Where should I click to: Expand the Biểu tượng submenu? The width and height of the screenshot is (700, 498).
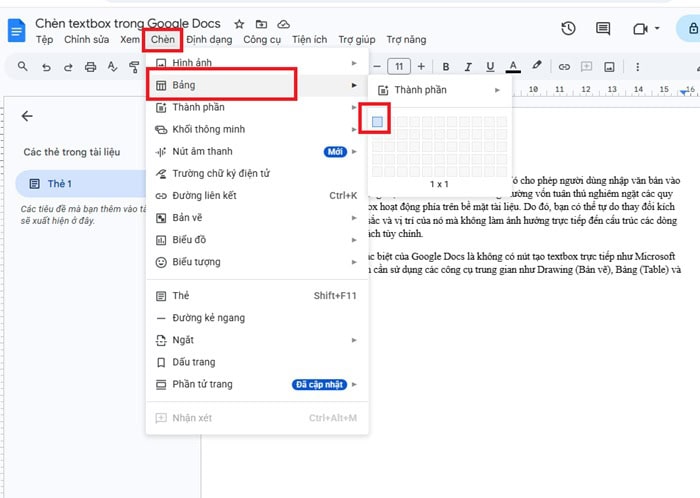(257, 262)
